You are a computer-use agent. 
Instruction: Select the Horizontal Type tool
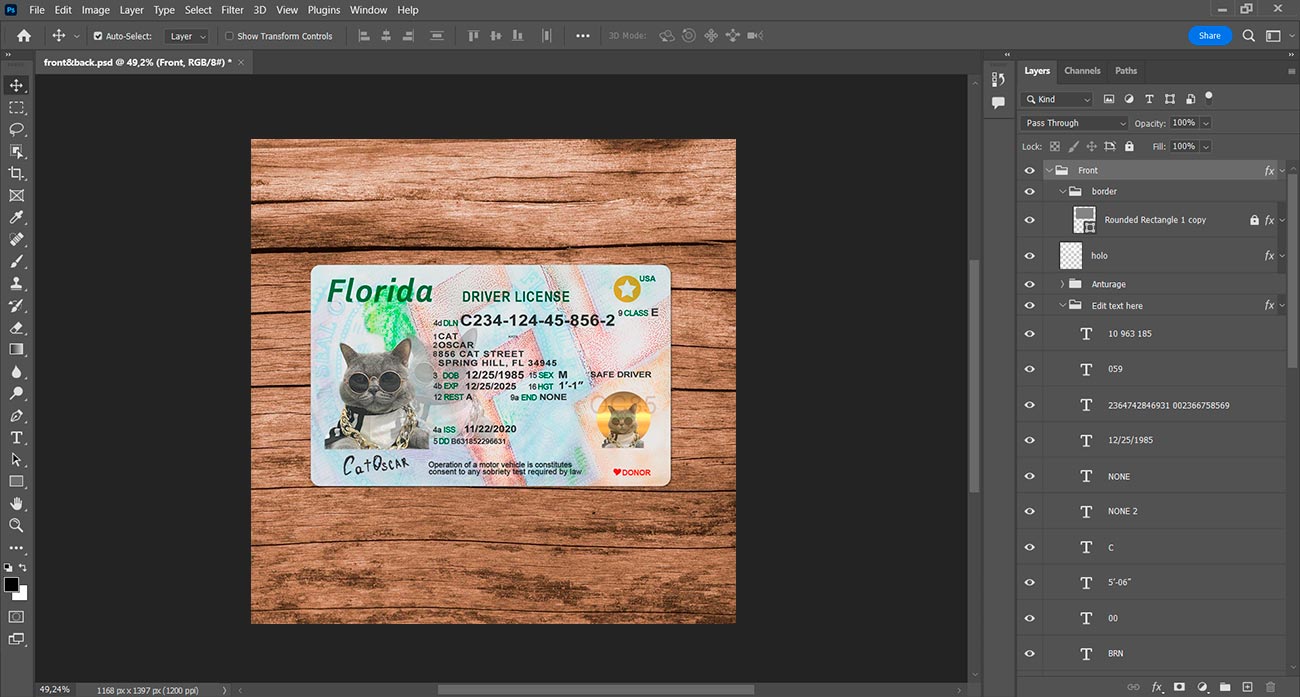point(16,437)
